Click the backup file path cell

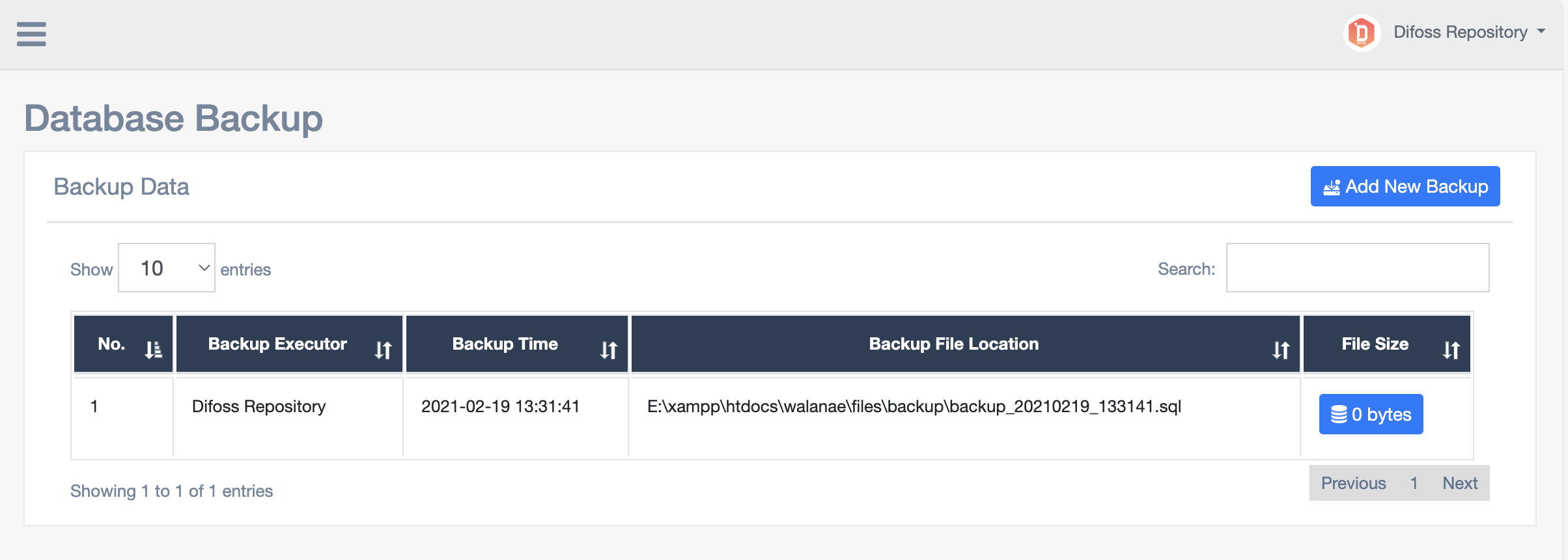[914, 406]
